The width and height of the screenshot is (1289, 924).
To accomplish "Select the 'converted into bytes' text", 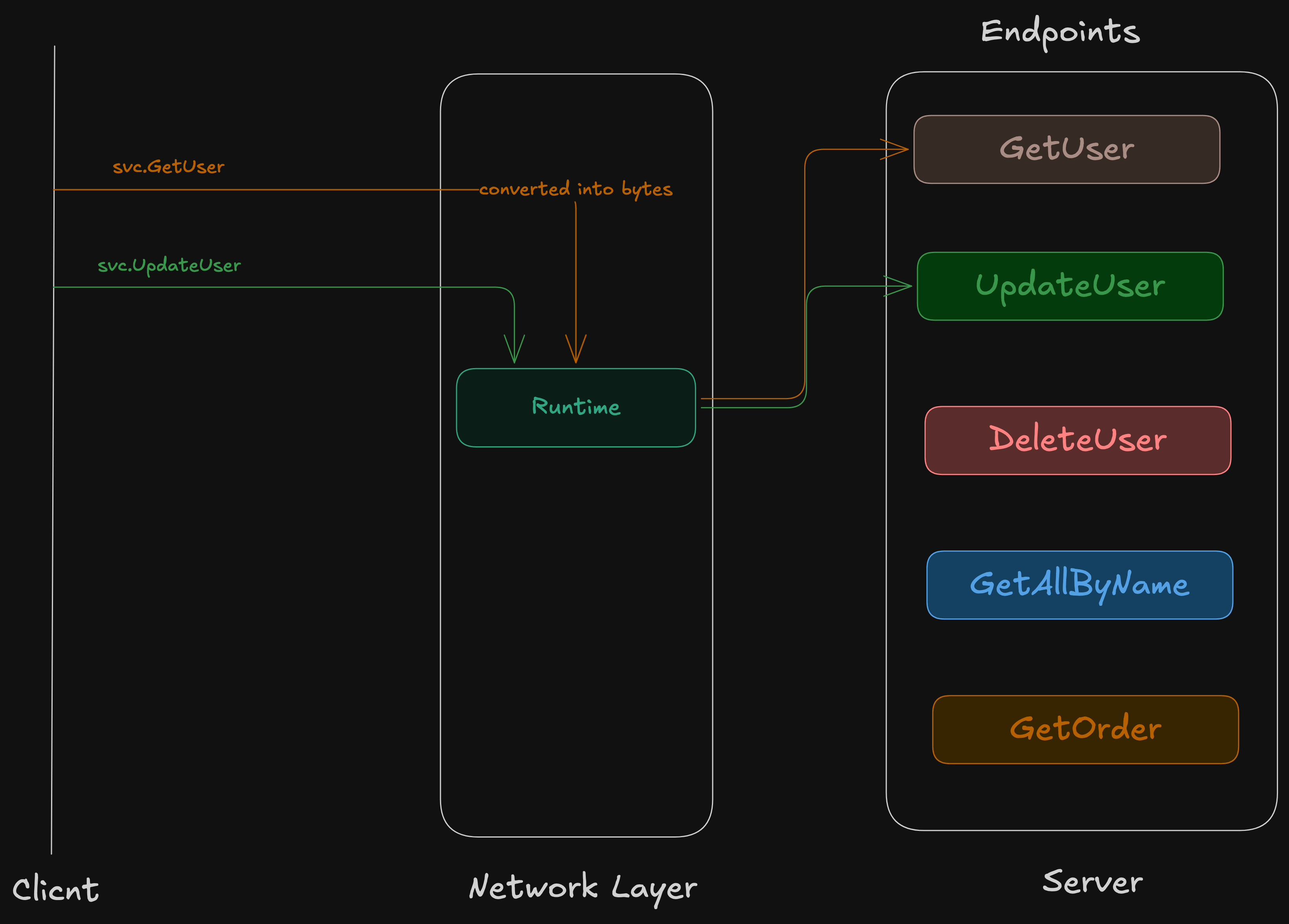I will coord(575,189).
